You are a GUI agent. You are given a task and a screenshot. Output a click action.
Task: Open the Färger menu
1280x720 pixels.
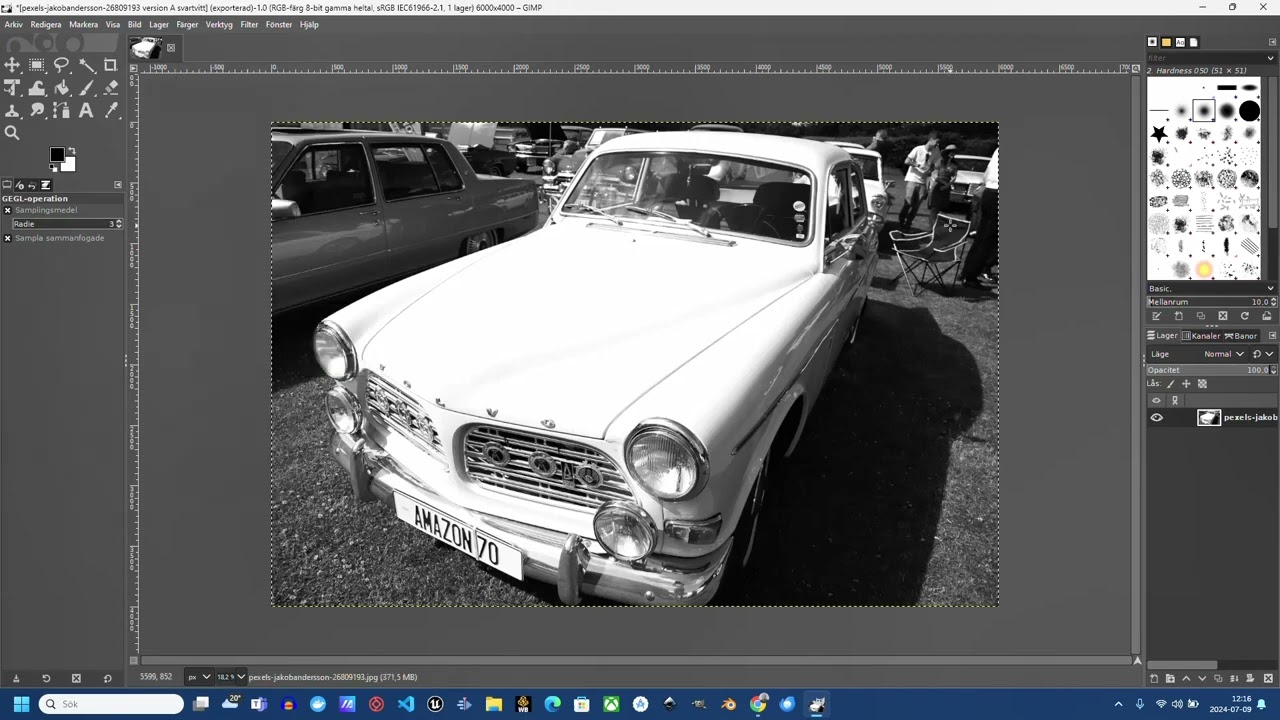click(187, 25)
